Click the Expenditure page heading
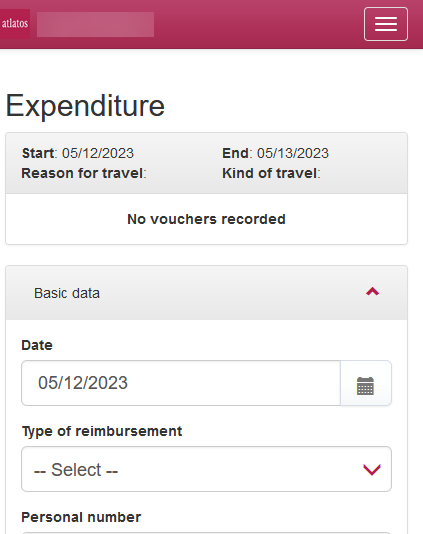 (85, 106)
